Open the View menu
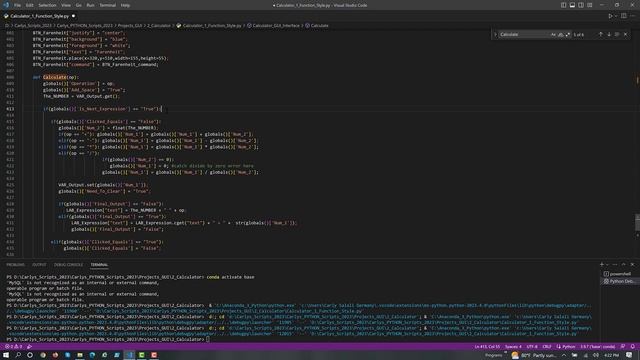 pos(66,5)
